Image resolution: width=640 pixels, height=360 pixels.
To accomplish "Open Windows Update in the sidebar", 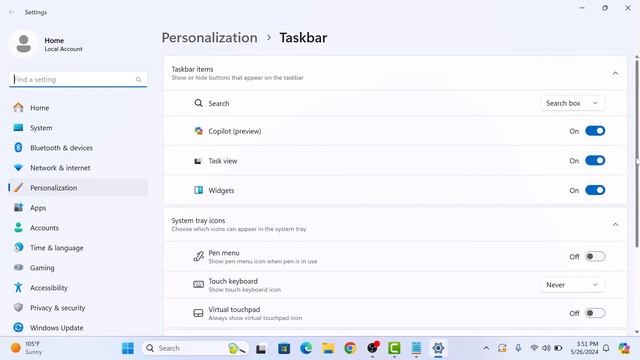I will click(78, 328).
